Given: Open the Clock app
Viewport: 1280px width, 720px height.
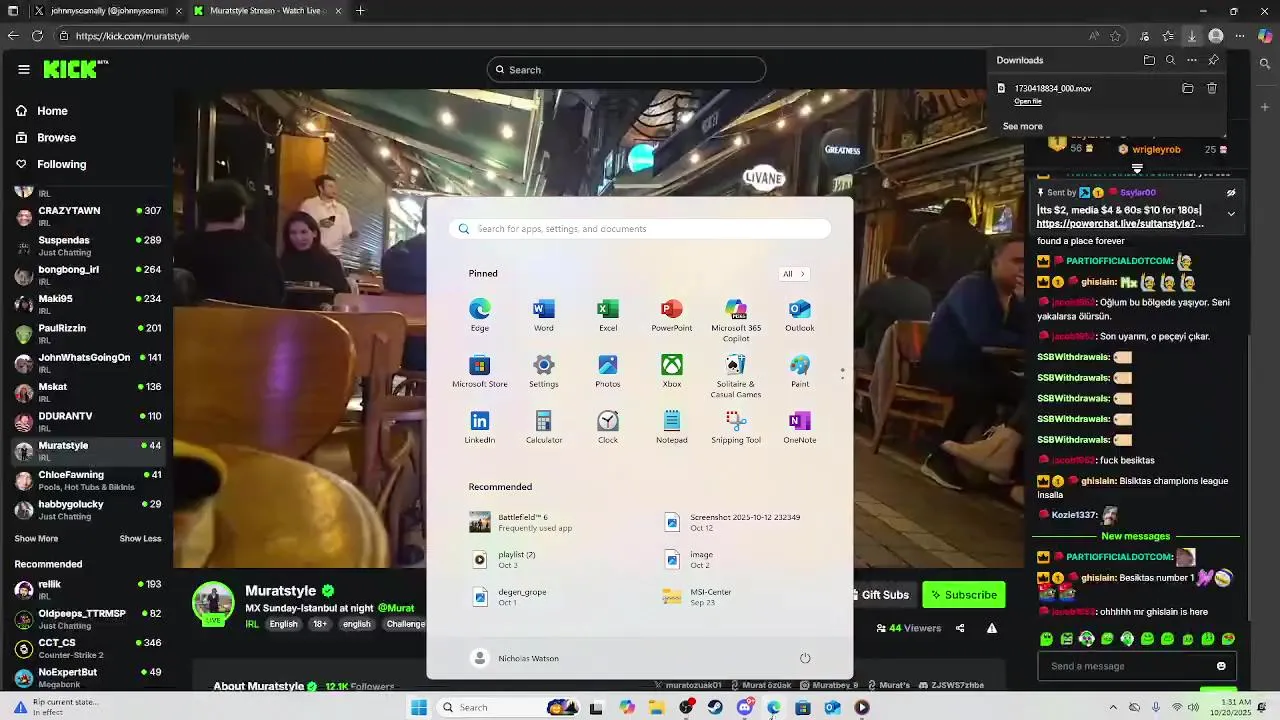Looking at the screenshot, I should point(608,427).
